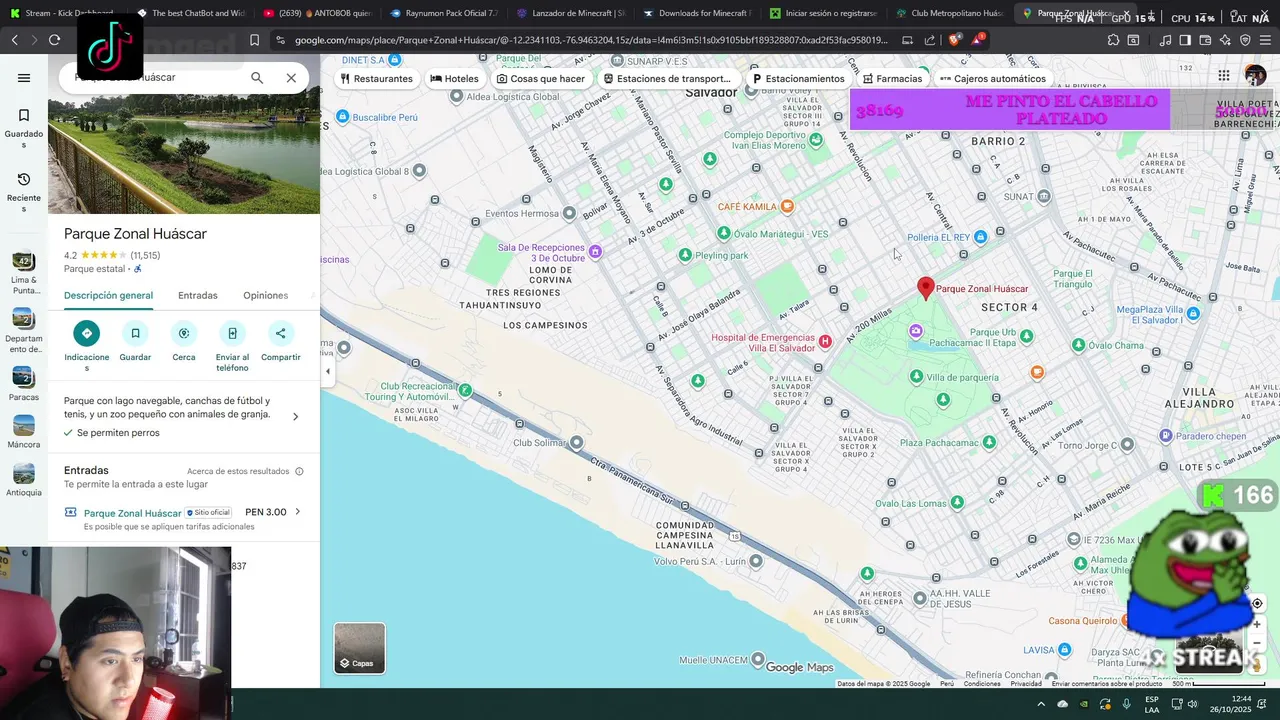This screenshot has width=1280, height=720.
Task: Filter map by Estacionamientos
Action: pyautogui.click(x=798, y=78)
